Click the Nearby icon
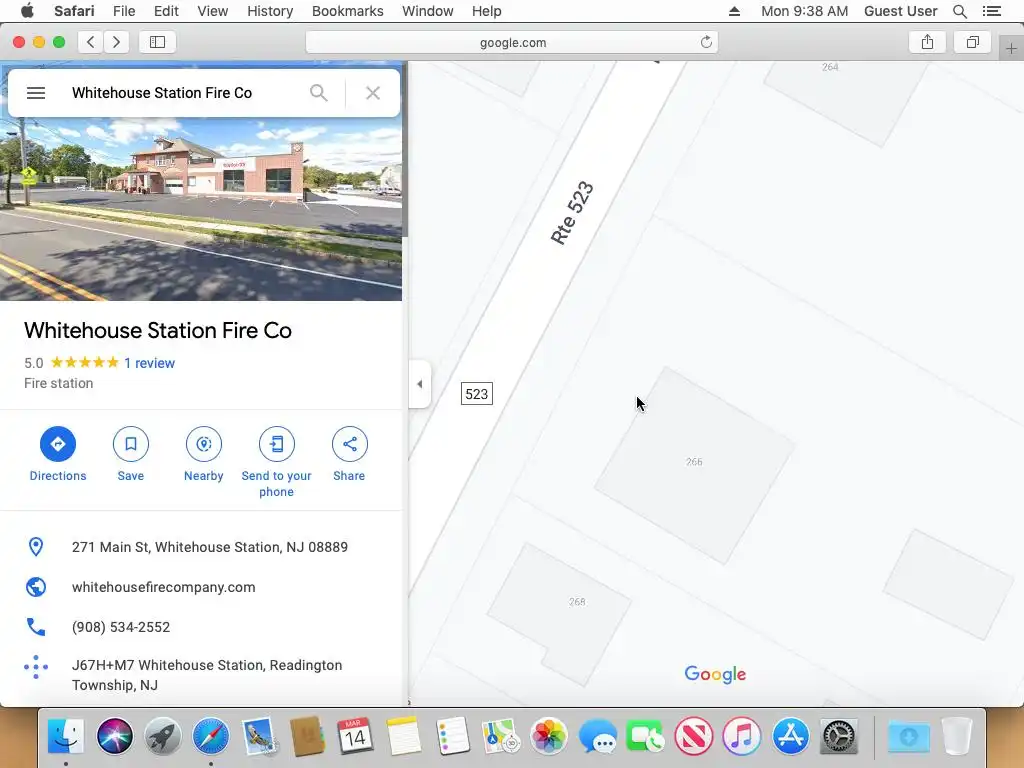This screenshot has height=768, width=1024. (x=204, y=444)
